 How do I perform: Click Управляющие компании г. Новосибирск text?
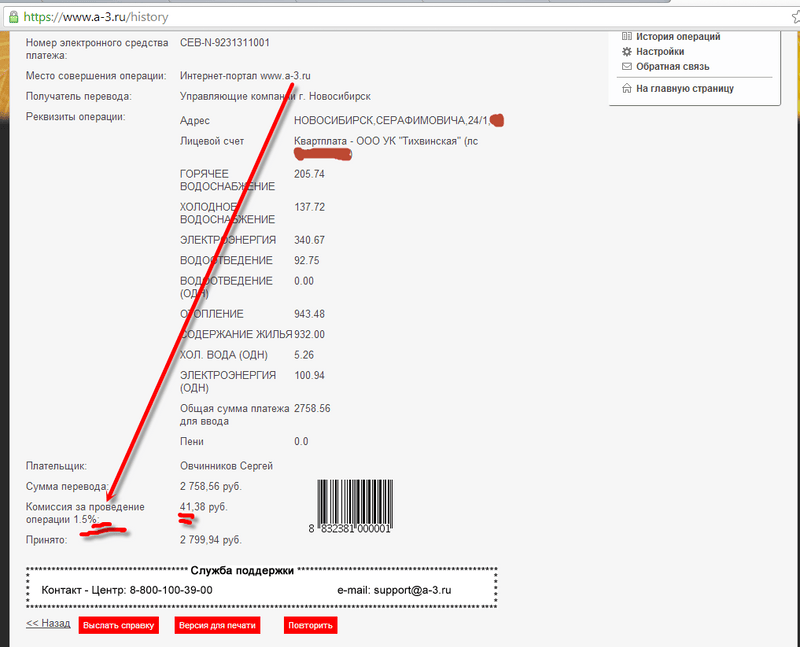(275, 96)
